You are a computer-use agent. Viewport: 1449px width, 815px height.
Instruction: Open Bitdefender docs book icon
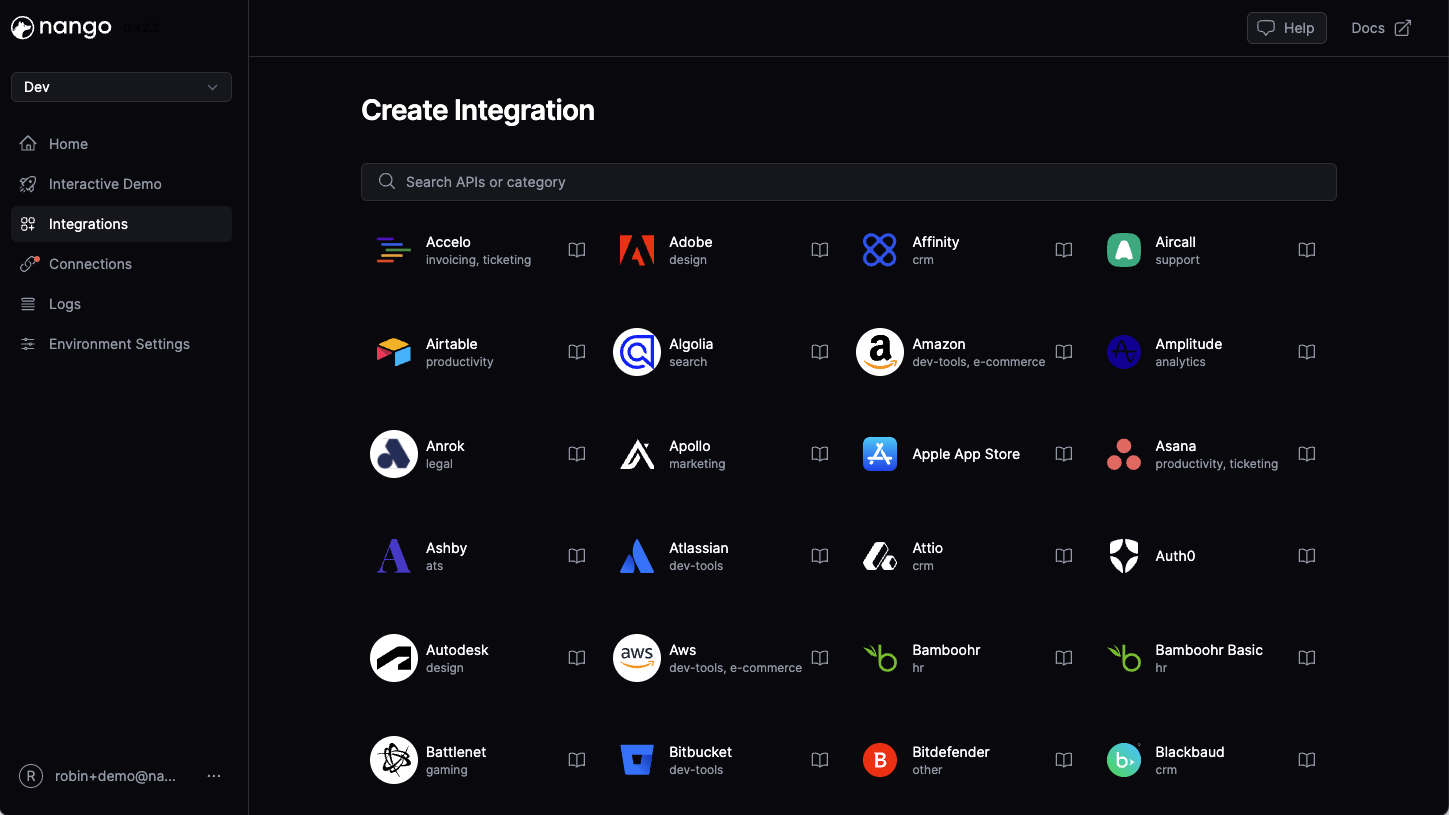(1064, 760)
